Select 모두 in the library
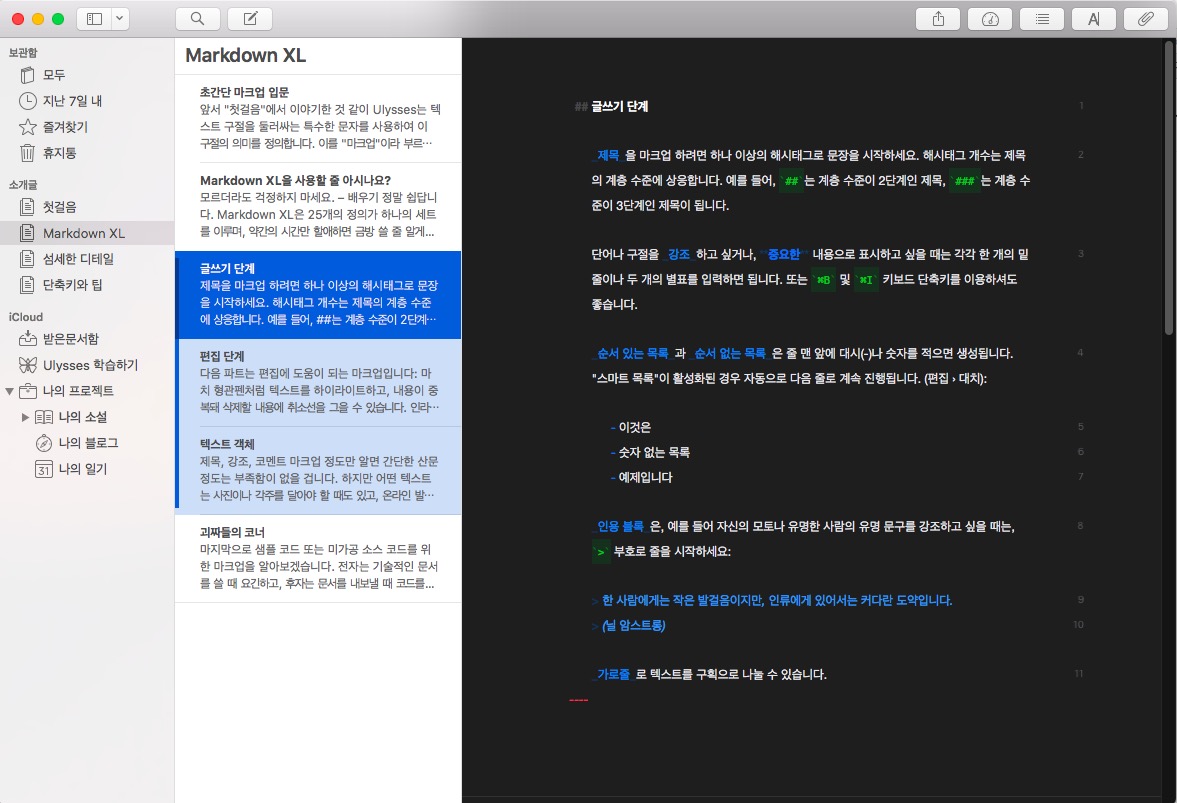Screen dimensions: 1177x803 tap(87, 75)
